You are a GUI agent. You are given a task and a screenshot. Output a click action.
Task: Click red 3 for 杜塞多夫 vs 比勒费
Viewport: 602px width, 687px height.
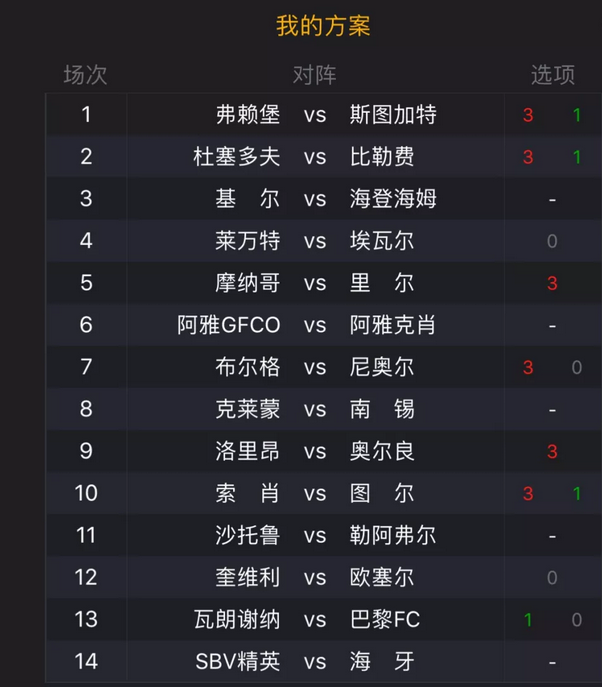528,157
